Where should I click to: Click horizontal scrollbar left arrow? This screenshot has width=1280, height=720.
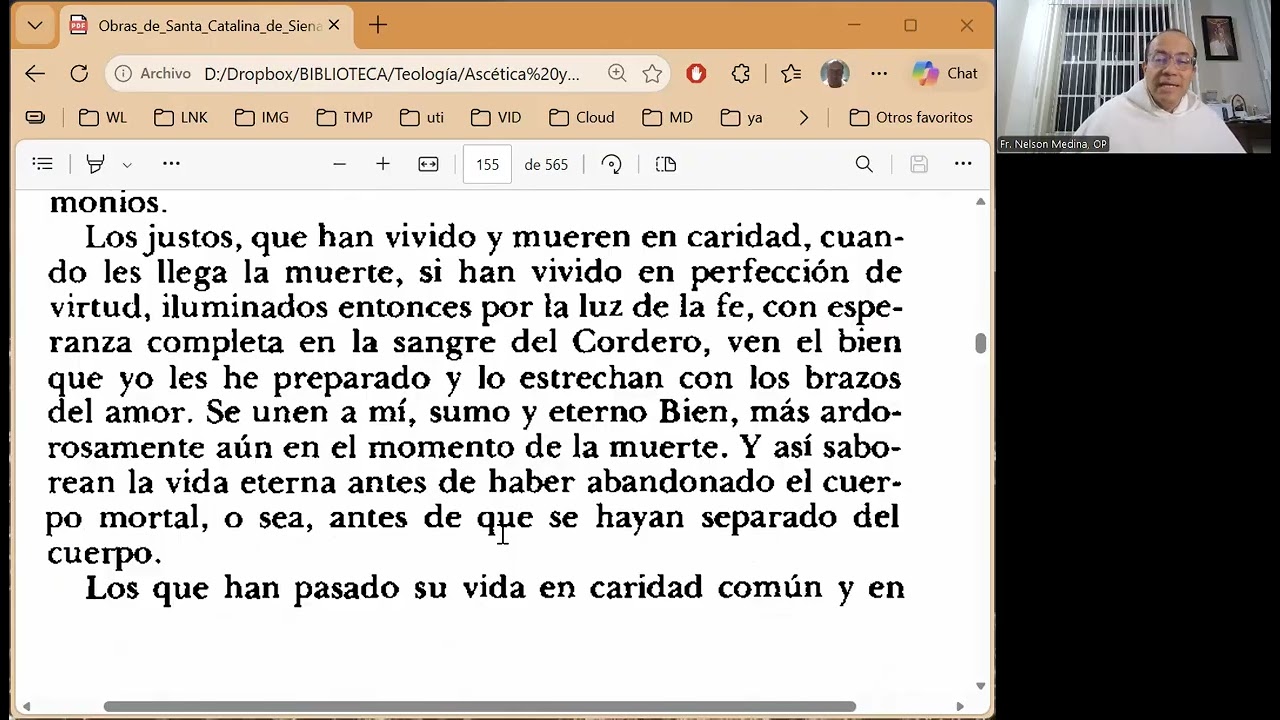click(x=26, y=707)
